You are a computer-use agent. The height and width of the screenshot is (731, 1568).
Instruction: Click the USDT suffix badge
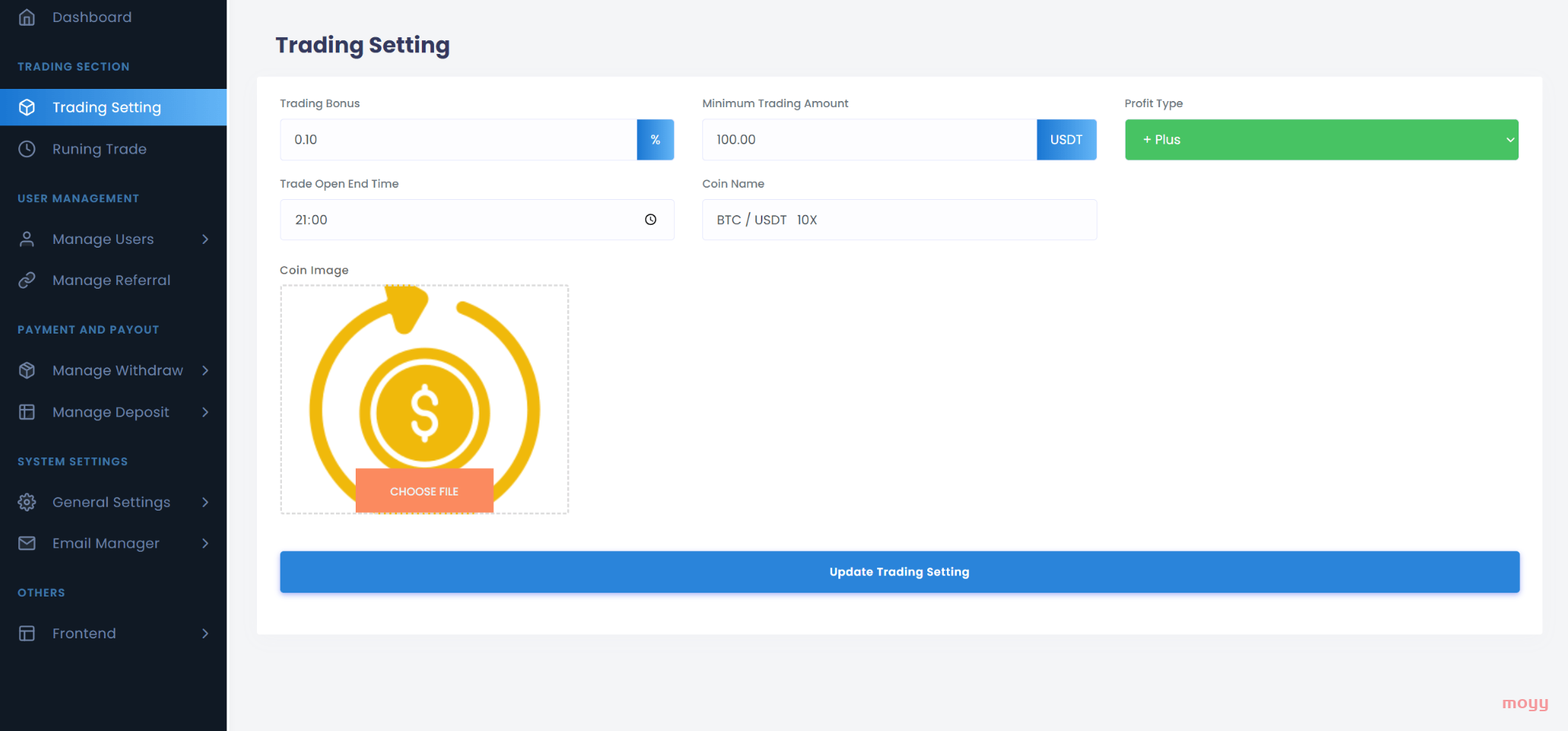(x=1066, y=140)
